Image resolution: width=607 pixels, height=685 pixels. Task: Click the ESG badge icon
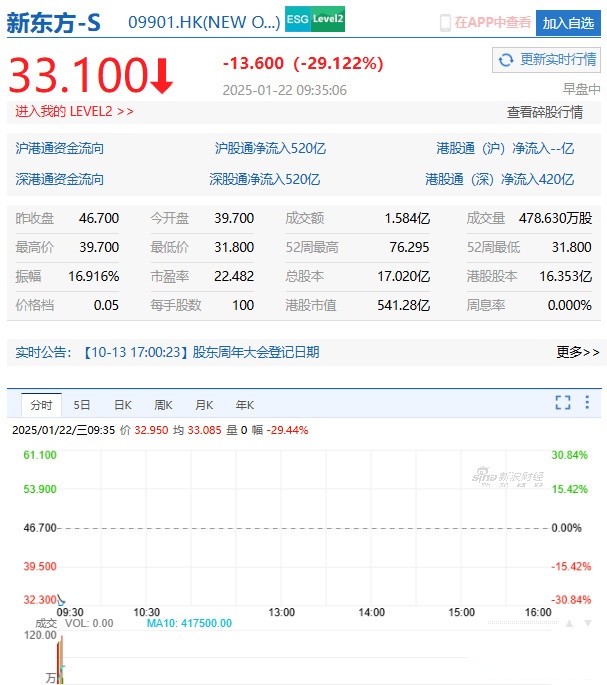tap(298, 19)
